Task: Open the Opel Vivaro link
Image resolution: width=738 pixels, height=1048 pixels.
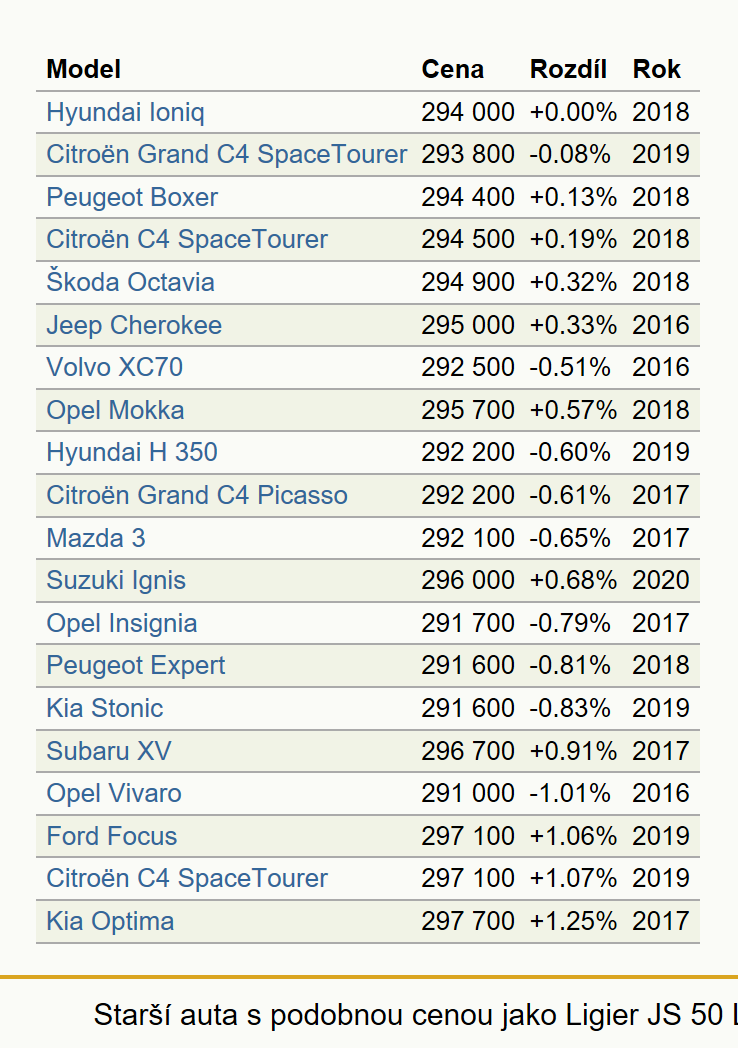Action: [114, 793]
